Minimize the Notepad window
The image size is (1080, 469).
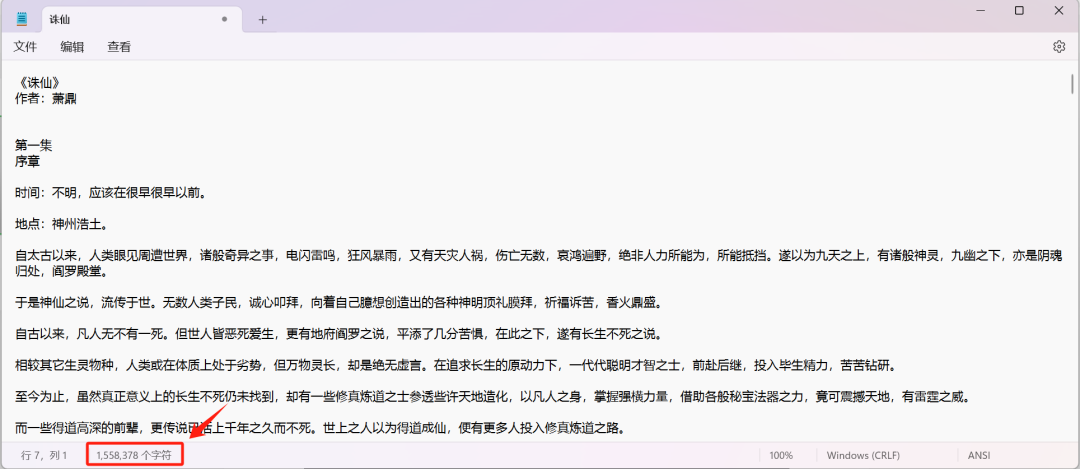(x=980, y=10)
